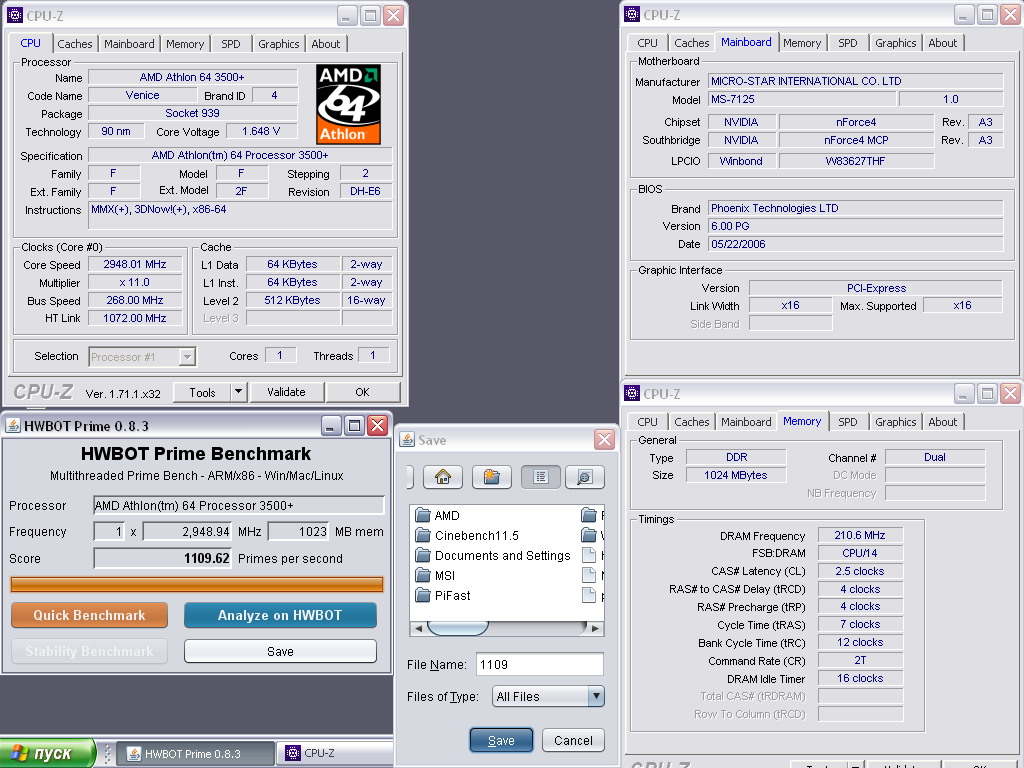The height and width of the screenshot is (768, 1024).
Task: Switch to Graphics tab in CPU window
Action: [278, 44]
